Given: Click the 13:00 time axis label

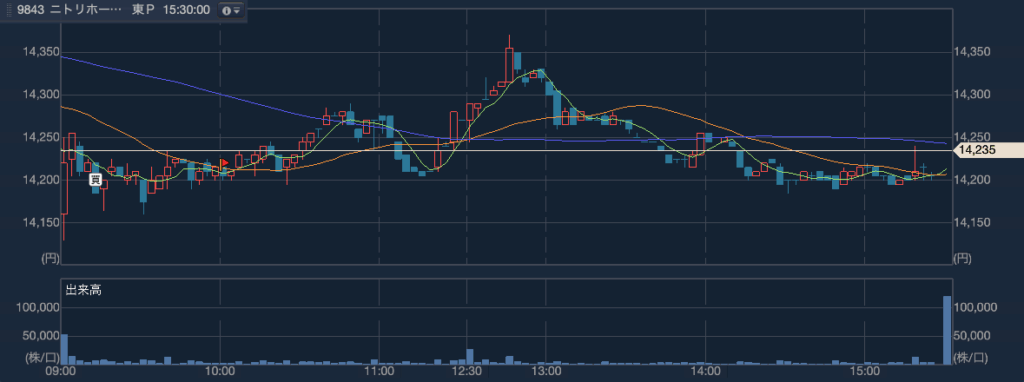Looking at the screenshot, I should pyautogui.click(x=546, y=372).
